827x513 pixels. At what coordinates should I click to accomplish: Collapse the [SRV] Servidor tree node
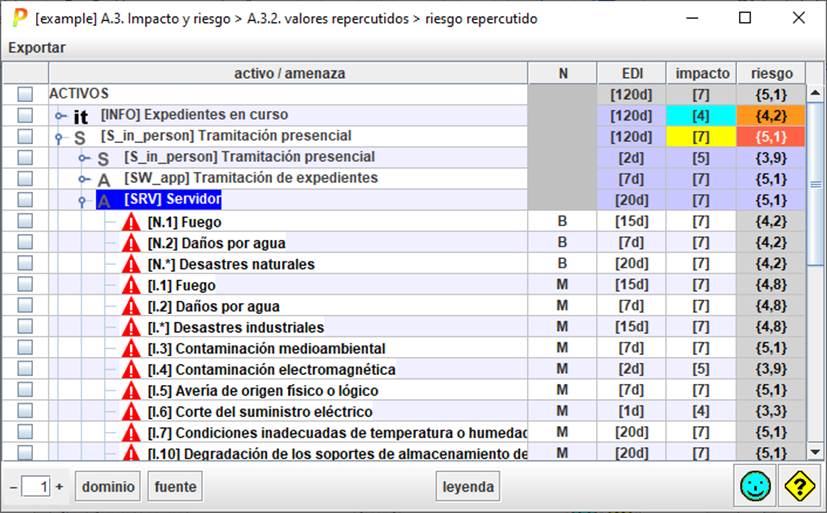(85, 201)
